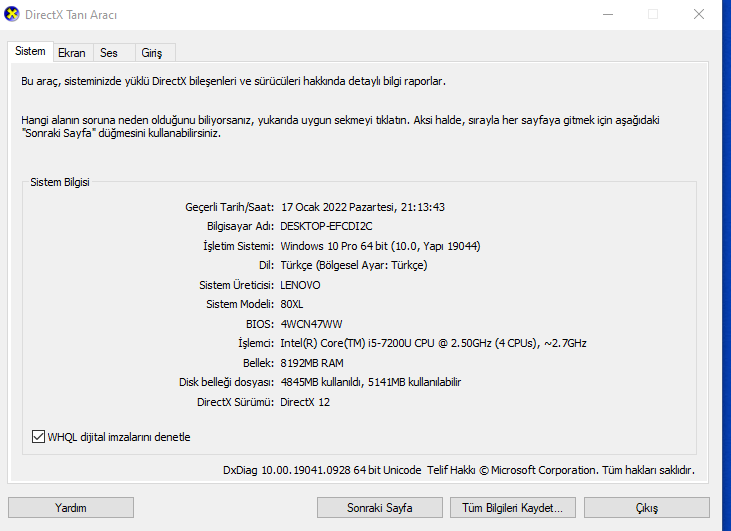This screenshot has height=531, width=731.
Task: Click memory value 8192MB RAM
Action: tap(312, 363)
